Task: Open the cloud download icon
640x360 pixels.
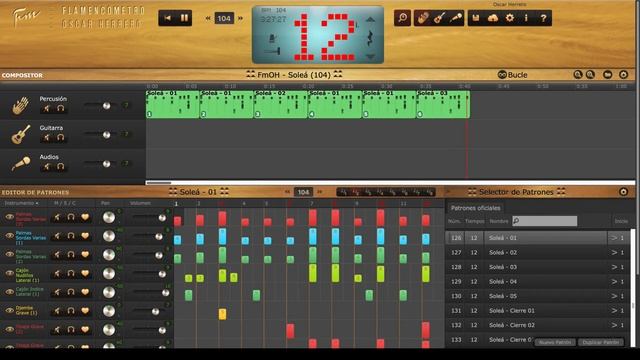Action: pos(493,18)
